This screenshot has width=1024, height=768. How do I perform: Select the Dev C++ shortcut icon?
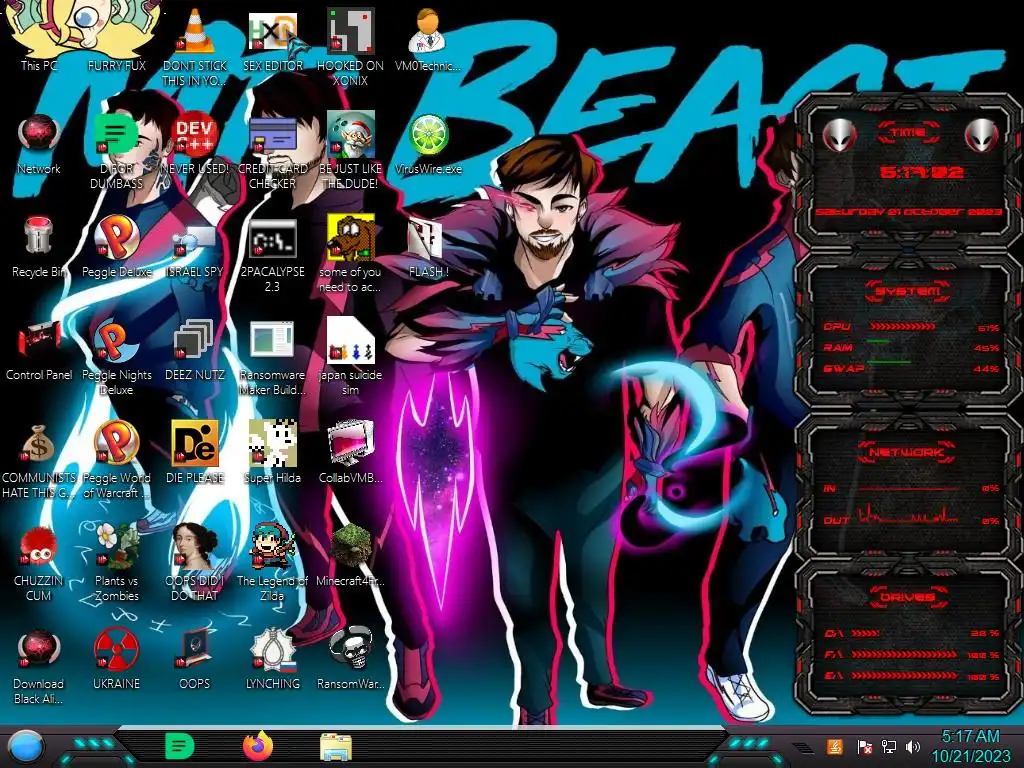click(195, 134)
